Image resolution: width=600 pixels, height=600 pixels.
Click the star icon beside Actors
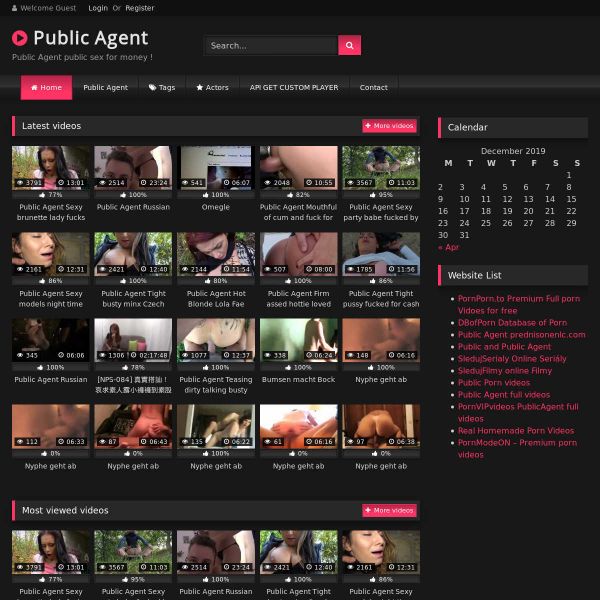coord(200,88)
